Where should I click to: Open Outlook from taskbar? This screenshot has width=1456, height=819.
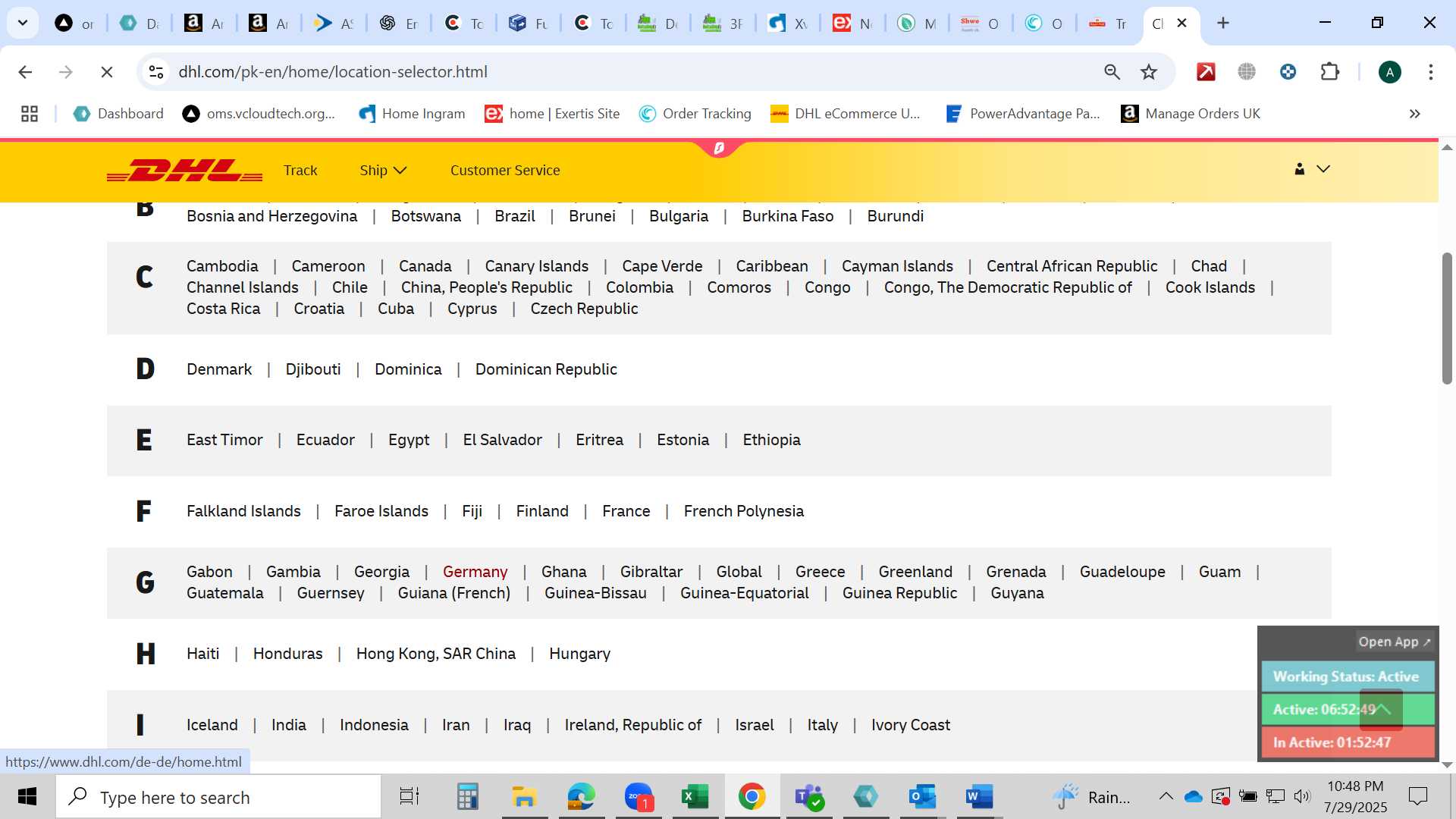pyautogui.click(x=922, y=797)
